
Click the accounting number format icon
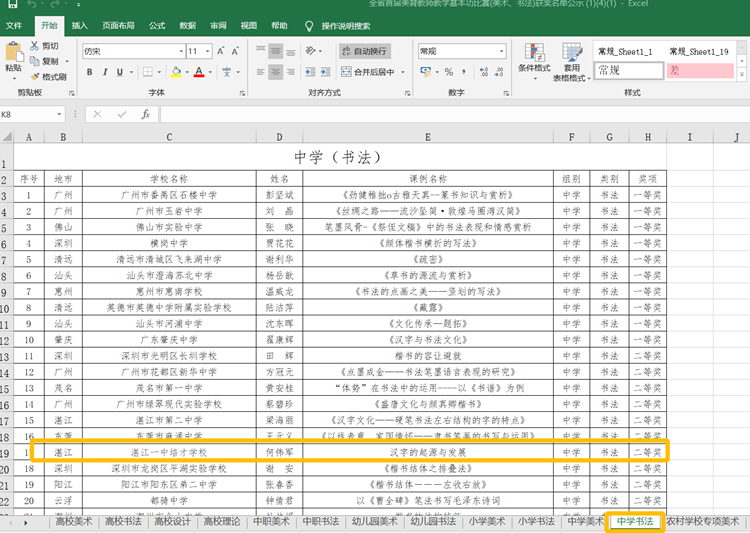pos(425,72)
